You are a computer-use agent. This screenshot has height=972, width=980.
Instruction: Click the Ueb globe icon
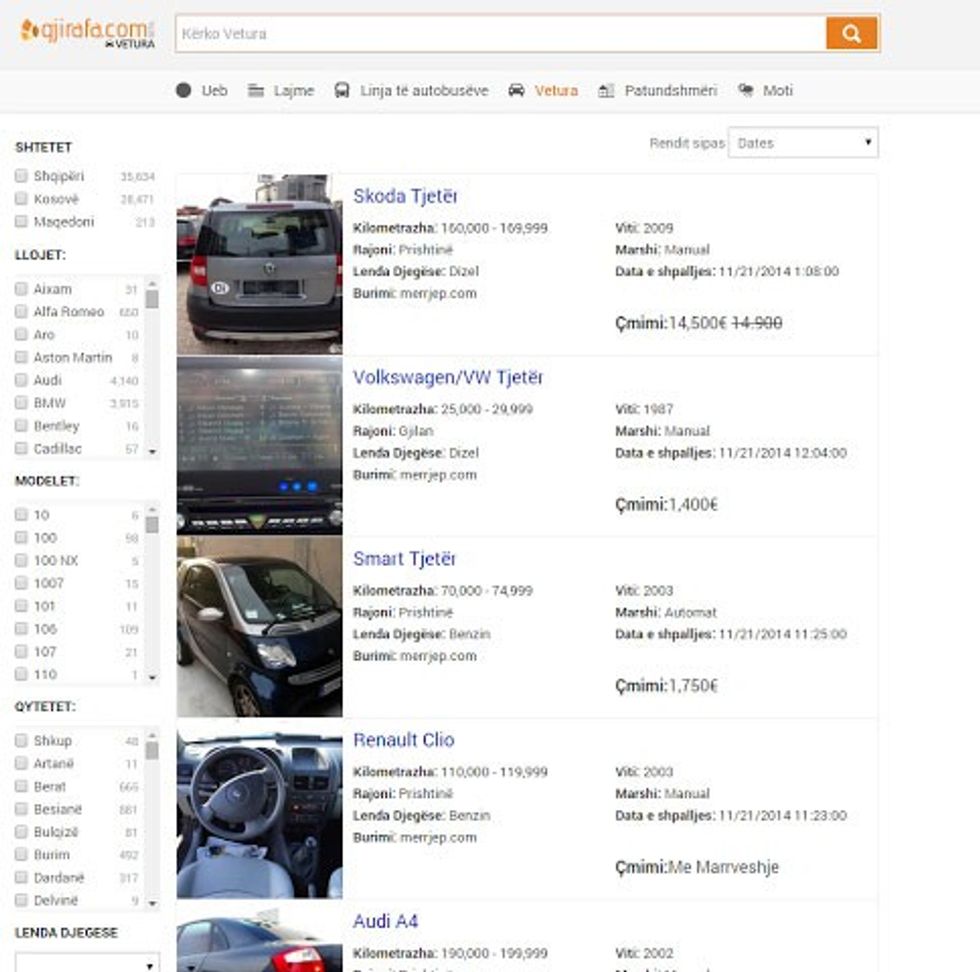pyautogui.click(x=183, y=91)
